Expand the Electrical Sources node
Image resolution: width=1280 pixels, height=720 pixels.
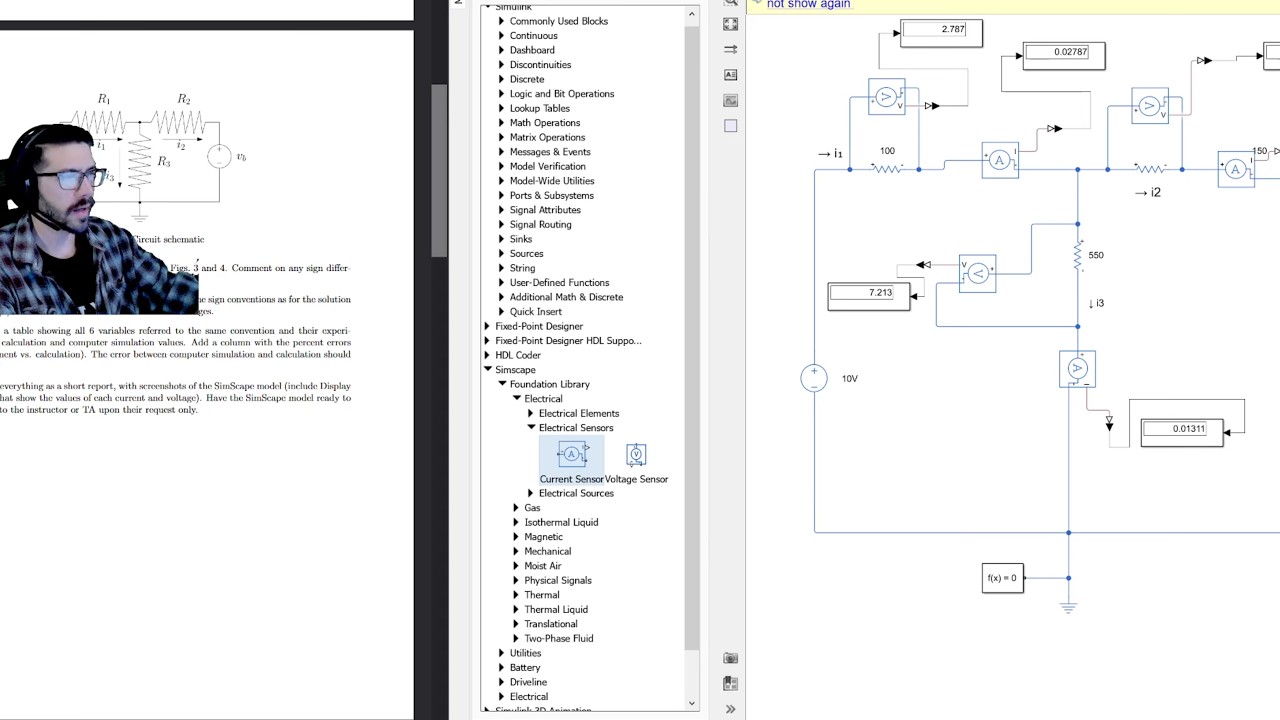pos(531,493)
